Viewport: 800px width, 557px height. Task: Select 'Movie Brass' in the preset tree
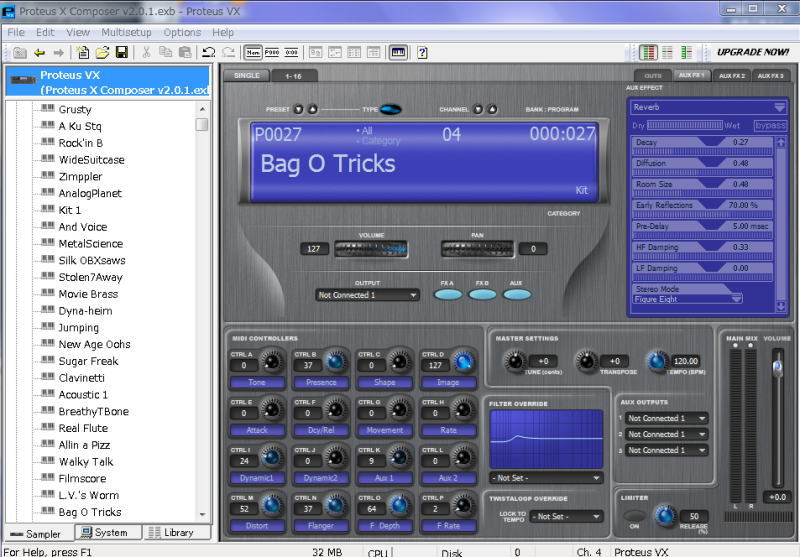click(88, 294)
